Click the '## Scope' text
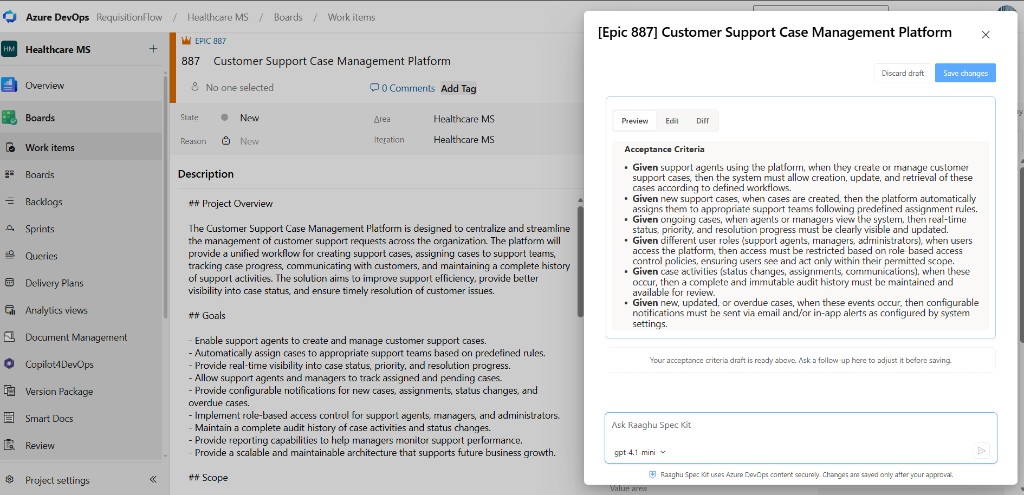Viewport: 1024px width, 495px height. point(208,477)
